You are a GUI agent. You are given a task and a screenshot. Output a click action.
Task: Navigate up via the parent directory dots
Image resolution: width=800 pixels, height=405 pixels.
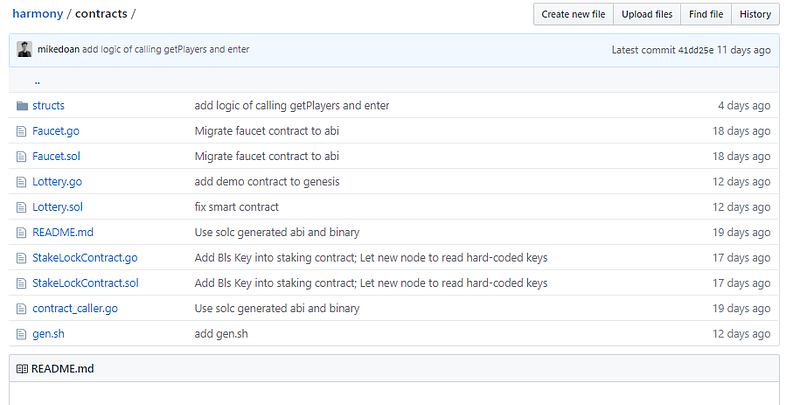(37, 81)
